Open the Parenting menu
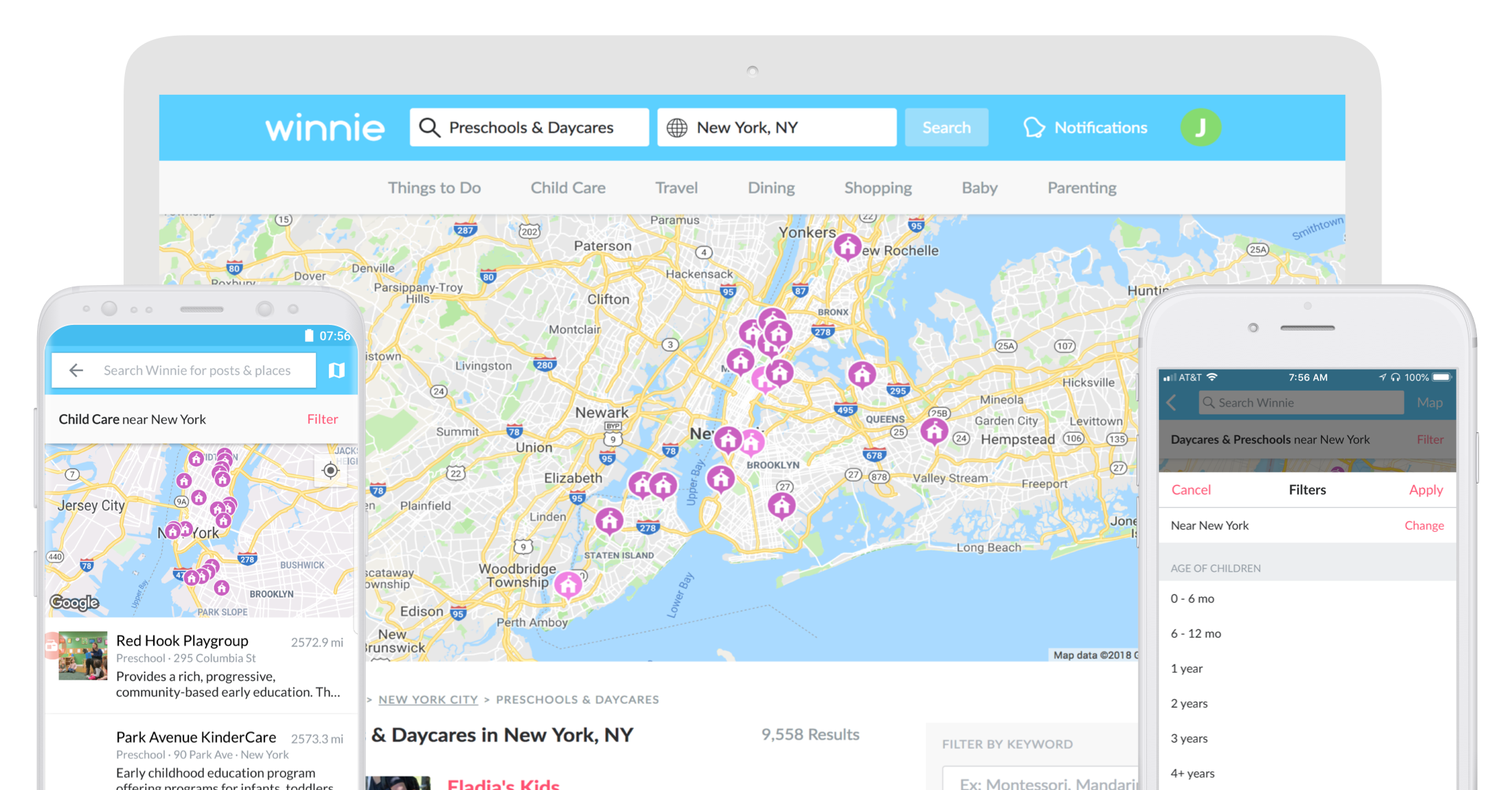 pos(1081,188)
